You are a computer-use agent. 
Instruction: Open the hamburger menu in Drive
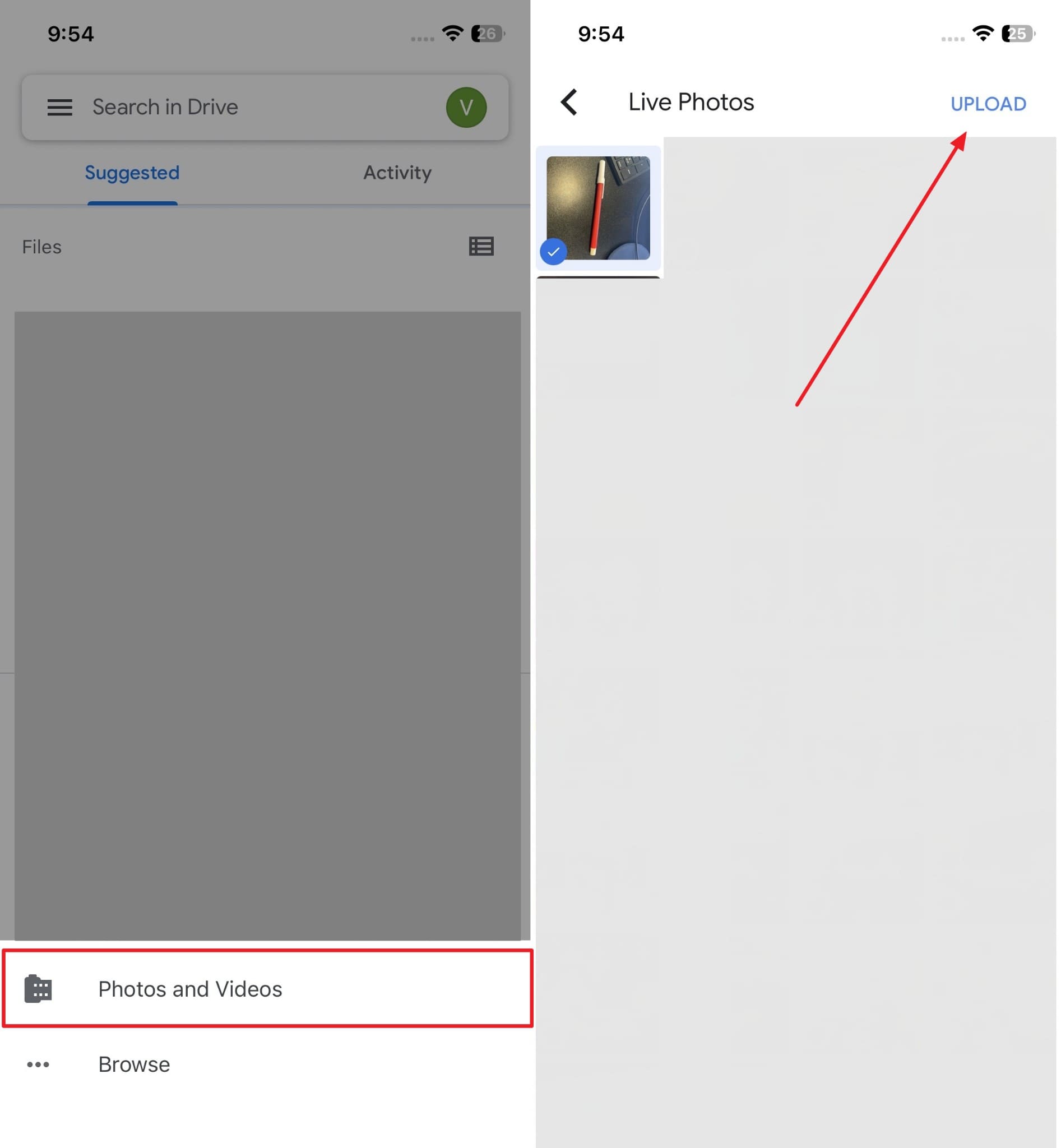(60, 108)
